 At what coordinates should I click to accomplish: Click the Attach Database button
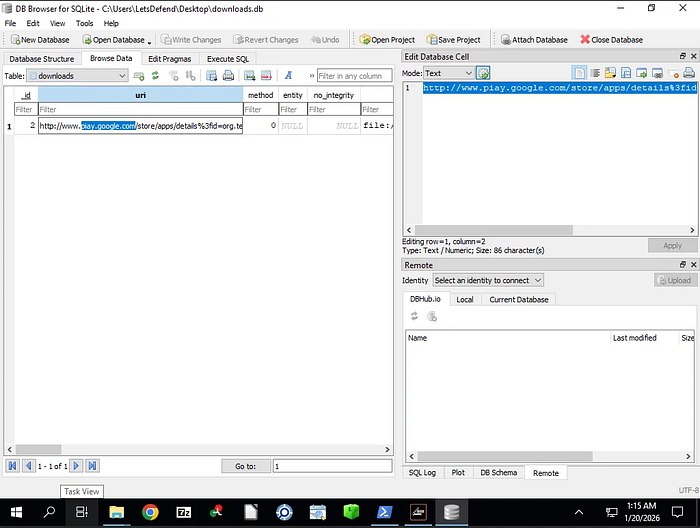click(x=534, y=40)
